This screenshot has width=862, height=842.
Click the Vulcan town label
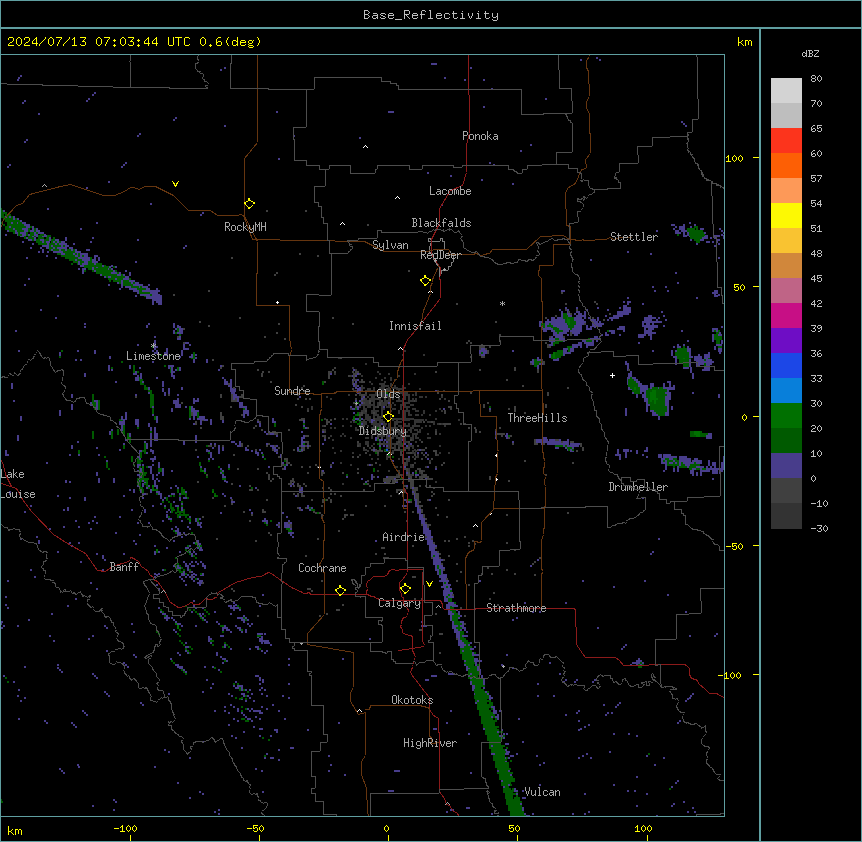coord(542,792)
